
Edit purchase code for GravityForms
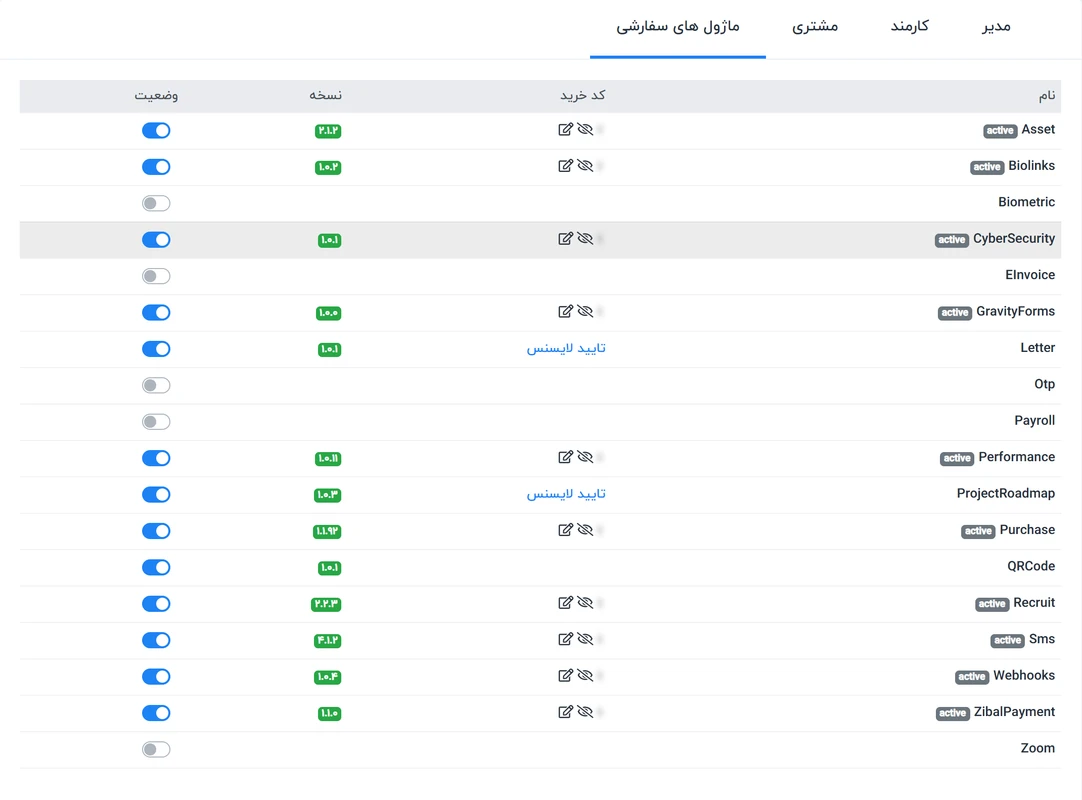click(565, 311)
